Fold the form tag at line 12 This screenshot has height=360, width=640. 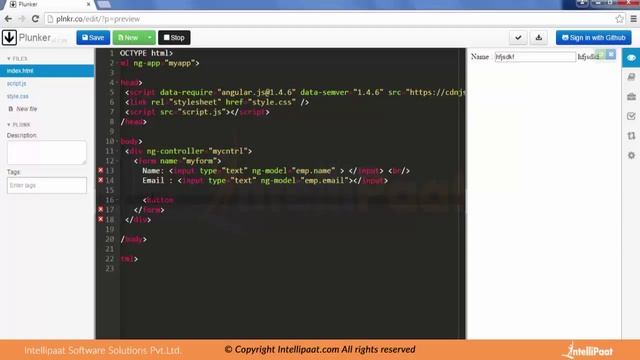(118, 161)
